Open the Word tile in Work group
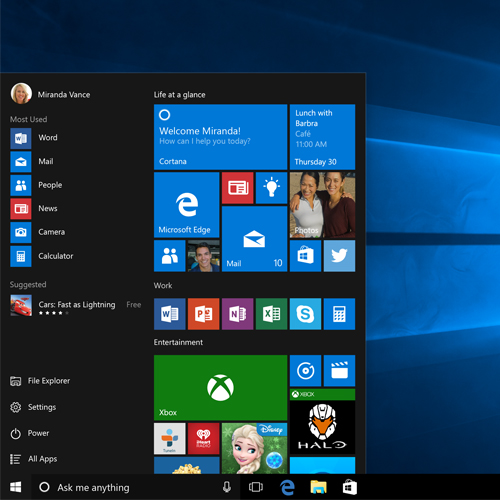 pyautogui.click(x=170, y=314)
